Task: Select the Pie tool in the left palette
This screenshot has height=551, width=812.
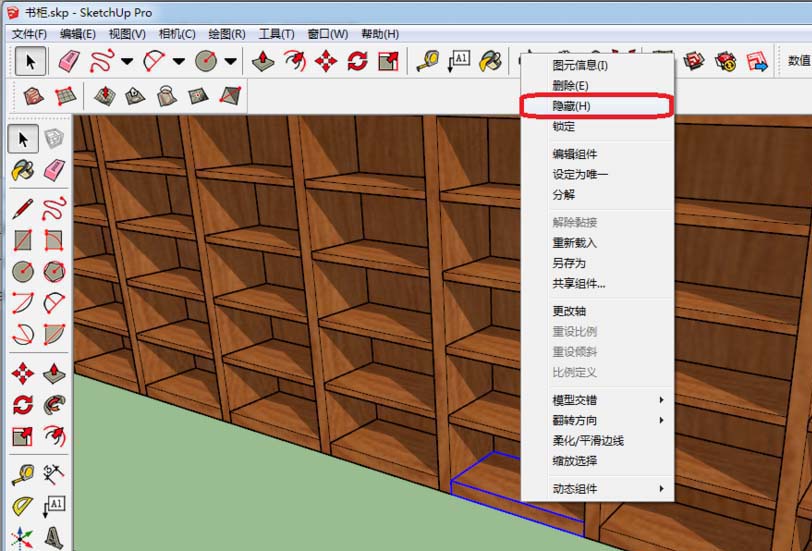Action: click(x=54, y=334)
